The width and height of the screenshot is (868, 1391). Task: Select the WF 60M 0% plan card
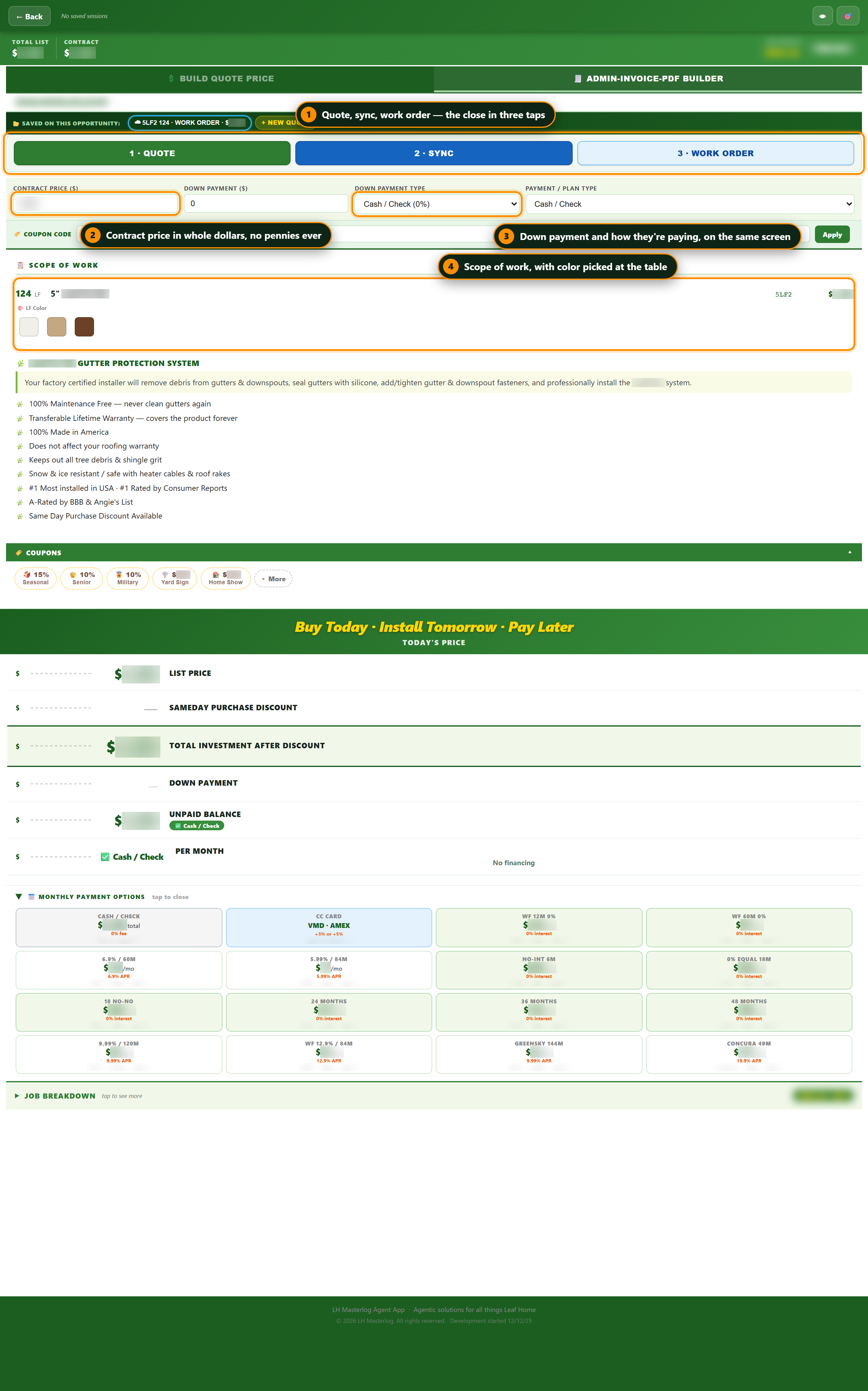click(x=749, y=927)
